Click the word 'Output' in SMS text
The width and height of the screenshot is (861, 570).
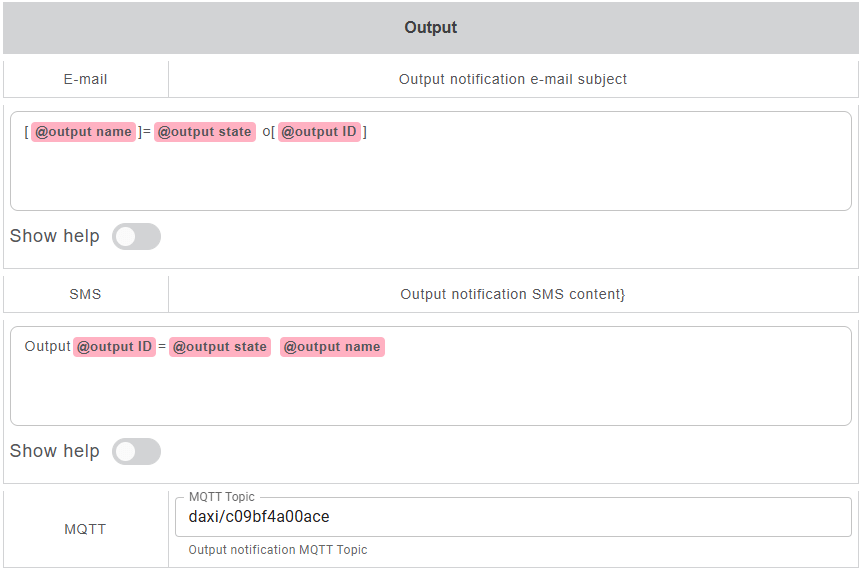(x=48, y=347)
